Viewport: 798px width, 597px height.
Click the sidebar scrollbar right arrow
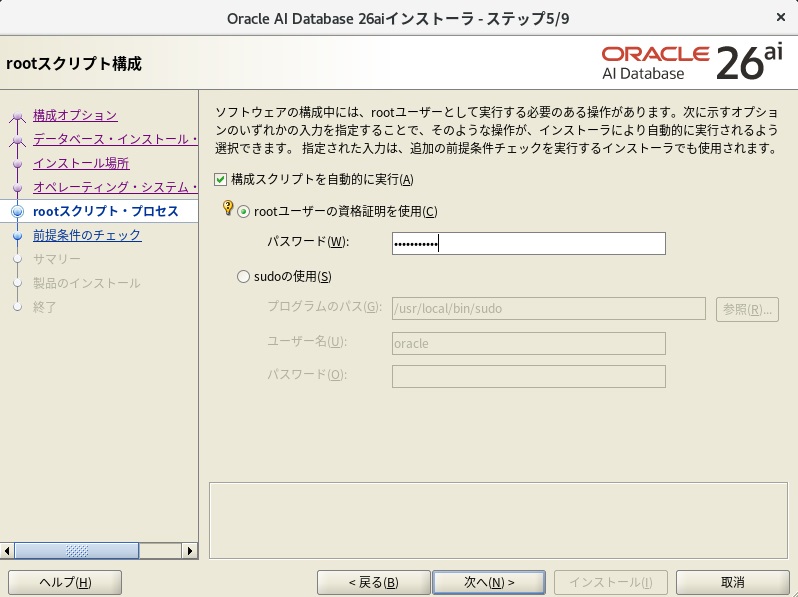[190, 551]
